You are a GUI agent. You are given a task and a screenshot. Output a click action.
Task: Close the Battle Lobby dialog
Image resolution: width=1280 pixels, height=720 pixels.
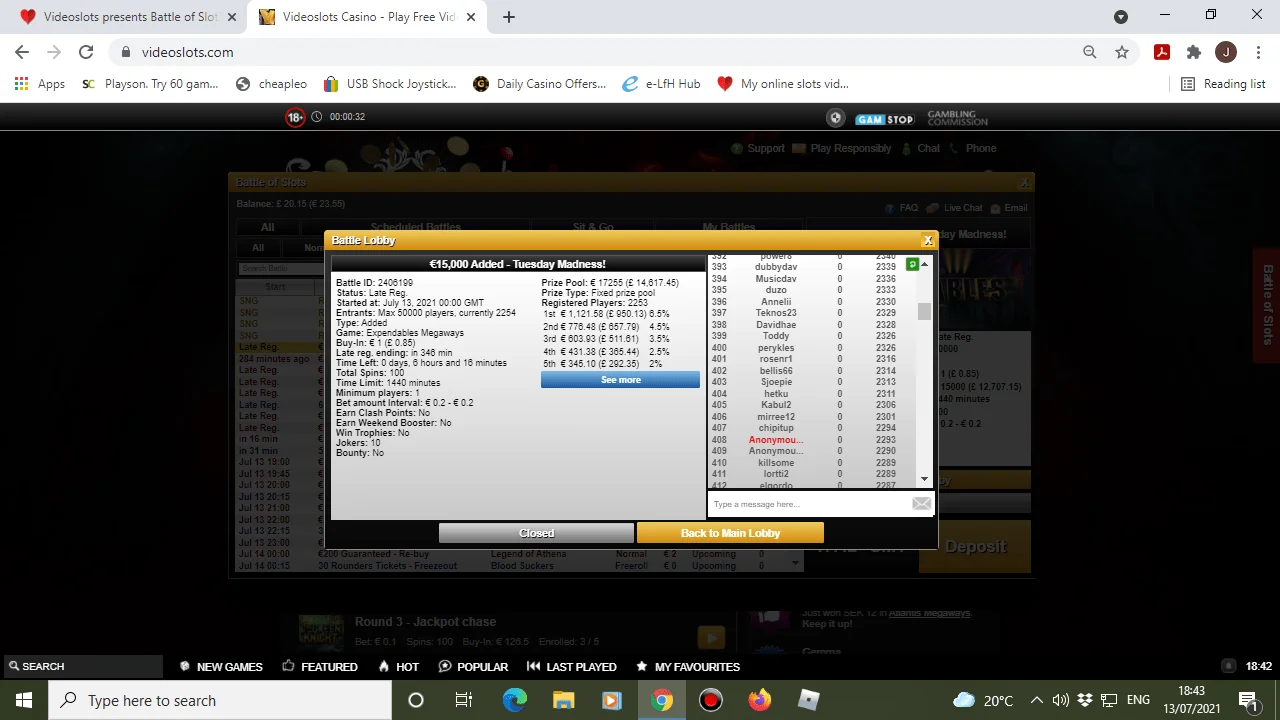928,240
